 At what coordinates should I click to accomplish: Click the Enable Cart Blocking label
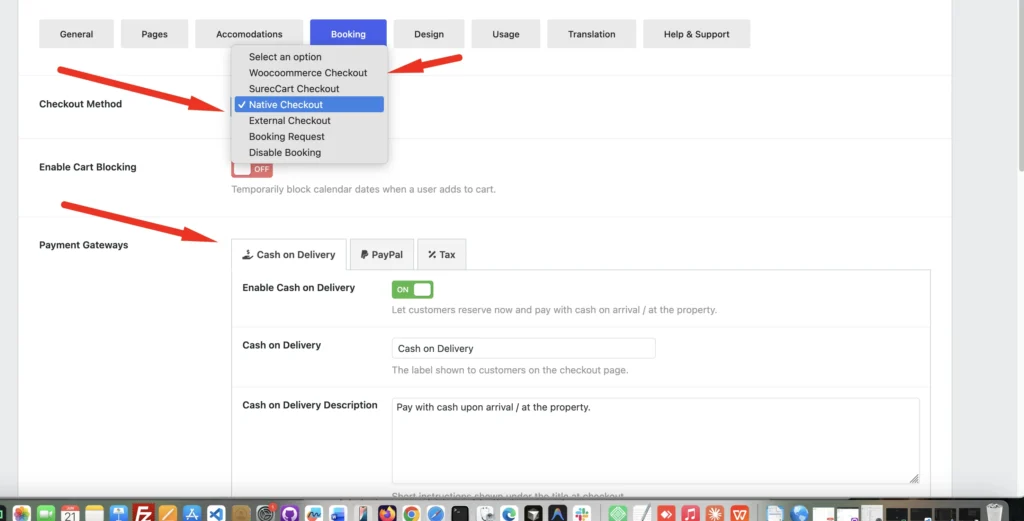pyautogui.click(x=88, y=167)
